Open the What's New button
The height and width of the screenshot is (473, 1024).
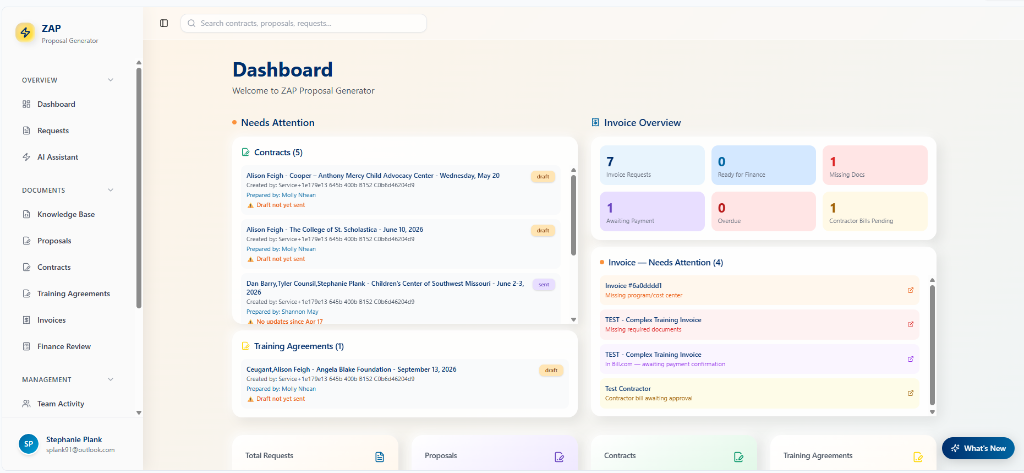(978, 448)
